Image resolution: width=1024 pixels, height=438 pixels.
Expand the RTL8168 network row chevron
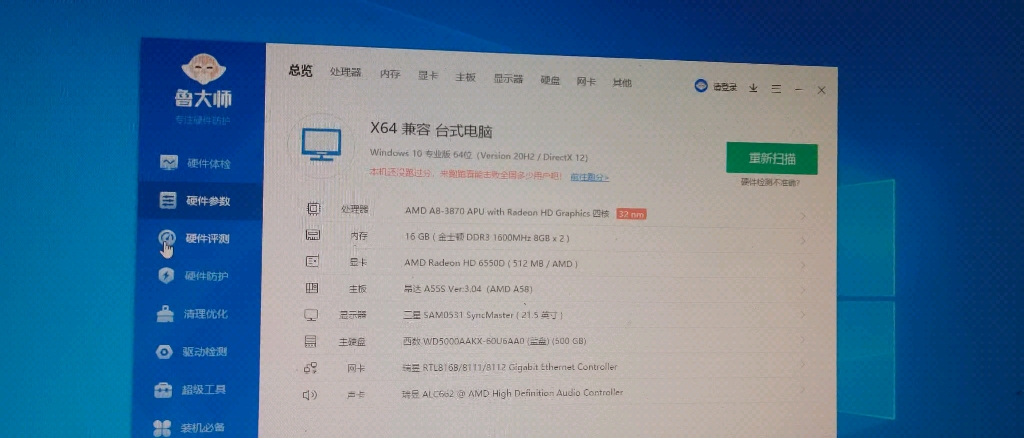pyautogui.click(x=803, y=365)
